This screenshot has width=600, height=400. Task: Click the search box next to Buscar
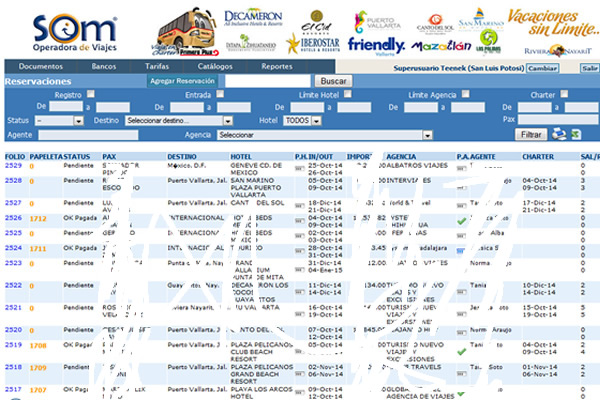click(267, 81)
